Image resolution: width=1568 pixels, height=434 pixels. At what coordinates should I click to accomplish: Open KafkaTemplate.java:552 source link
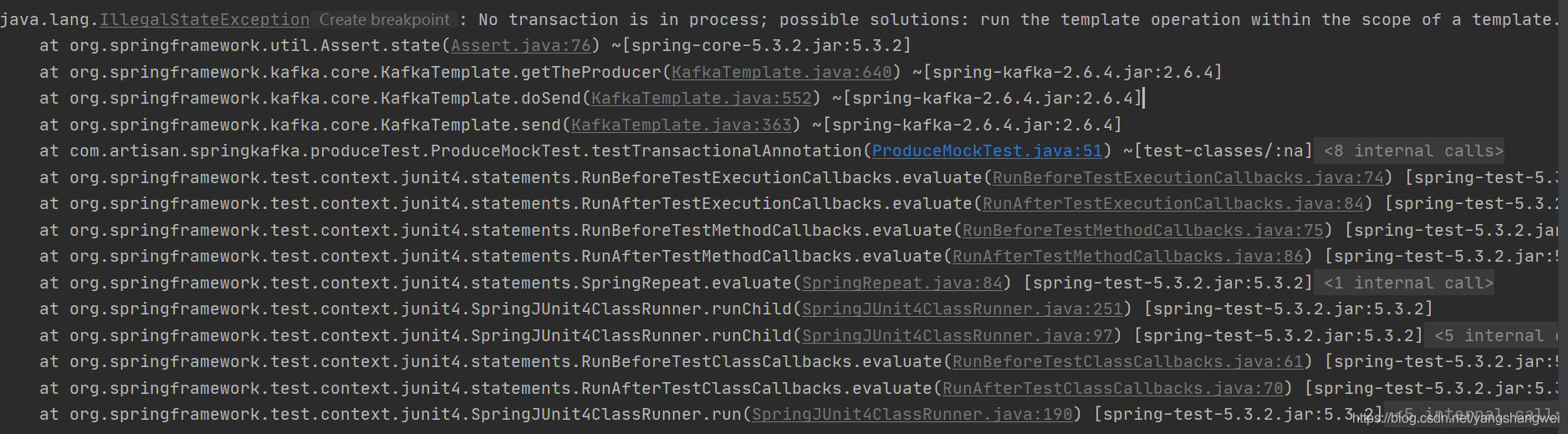pyautogui.click(x=701, y=98)
